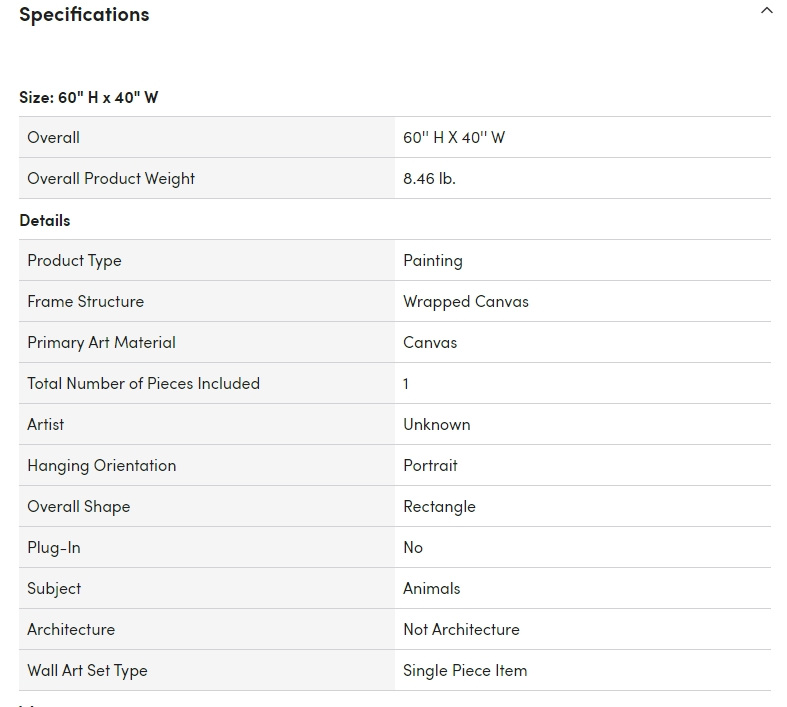Click the Details subsection heading

click(45, 219)
